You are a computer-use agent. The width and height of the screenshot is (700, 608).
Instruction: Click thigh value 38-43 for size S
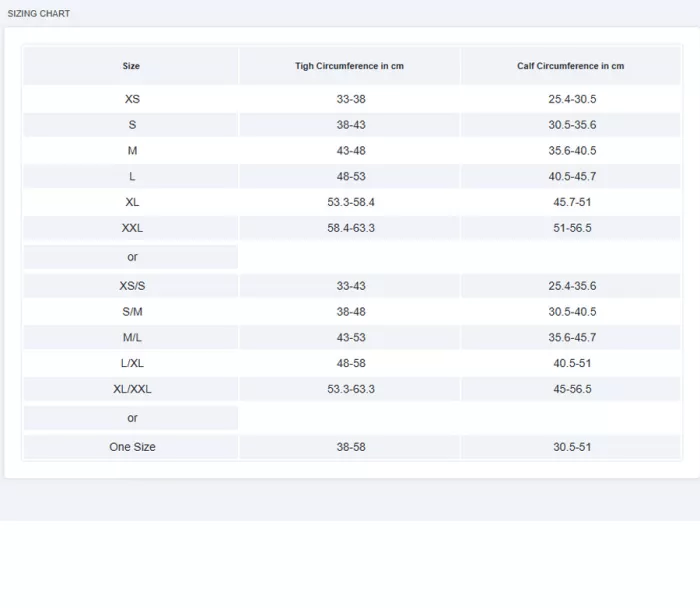(350, 125)
